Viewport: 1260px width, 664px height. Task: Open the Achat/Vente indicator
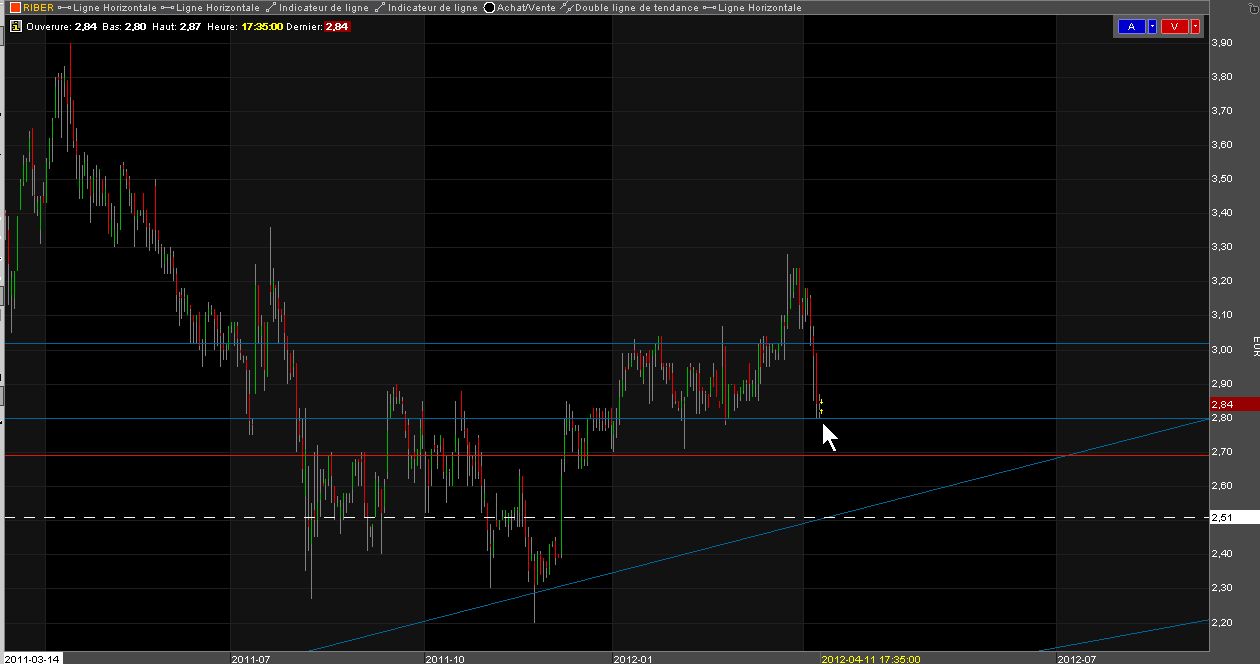pyautogui.click(x=521, y=7)
